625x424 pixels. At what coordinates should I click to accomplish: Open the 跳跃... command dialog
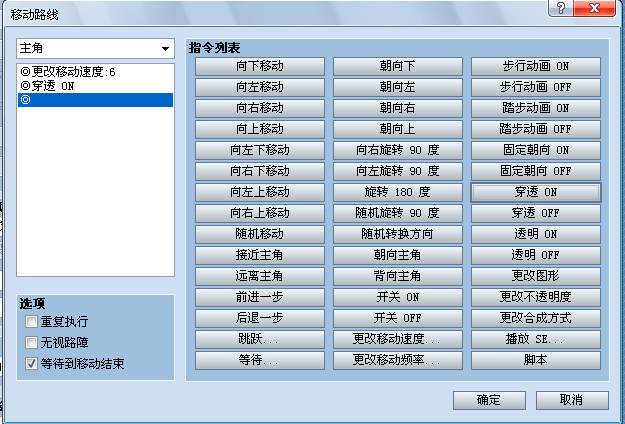point(260,339)
